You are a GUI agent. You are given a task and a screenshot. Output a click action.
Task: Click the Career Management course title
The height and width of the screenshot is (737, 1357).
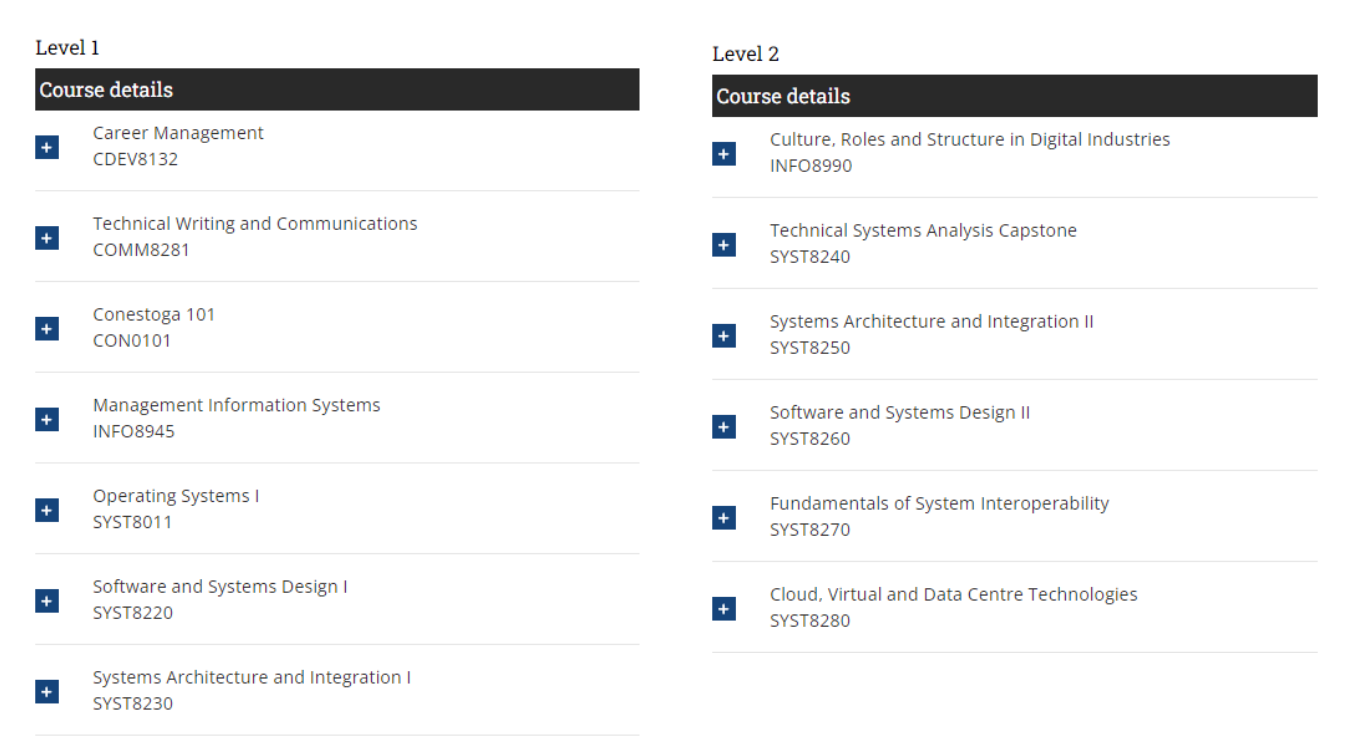[x=178, y=133]
